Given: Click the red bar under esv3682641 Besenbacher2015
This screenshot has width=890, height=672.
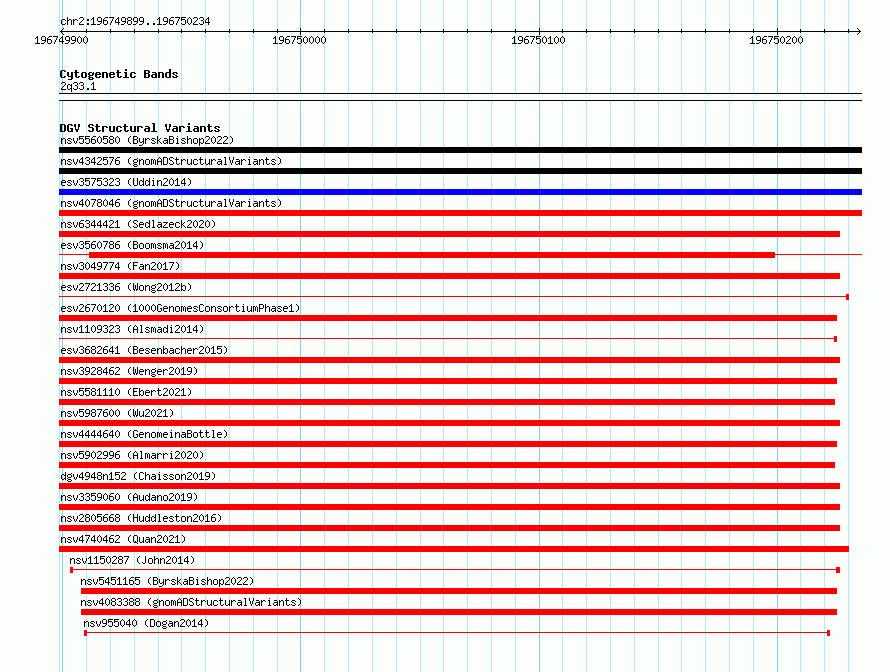Looking at the screenshot, I should tap(450, 360).
